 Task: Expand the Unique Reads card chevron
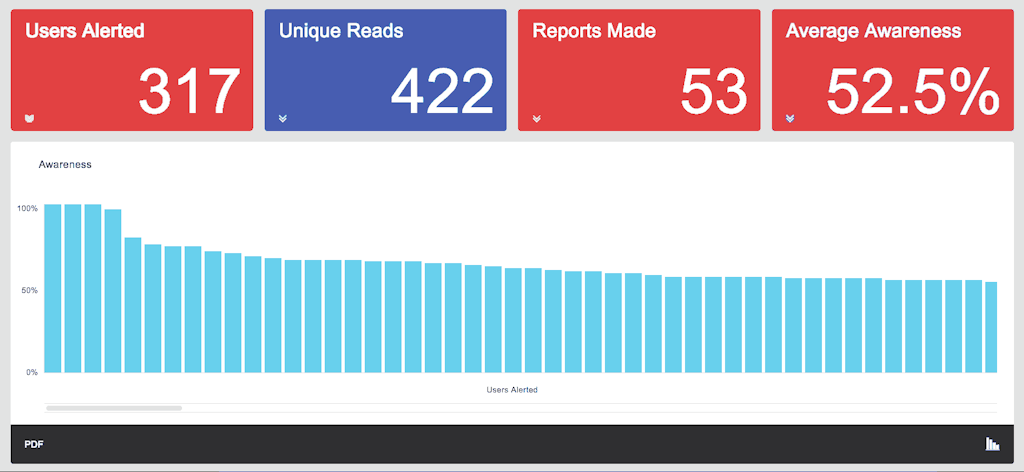tap(283, 118)
